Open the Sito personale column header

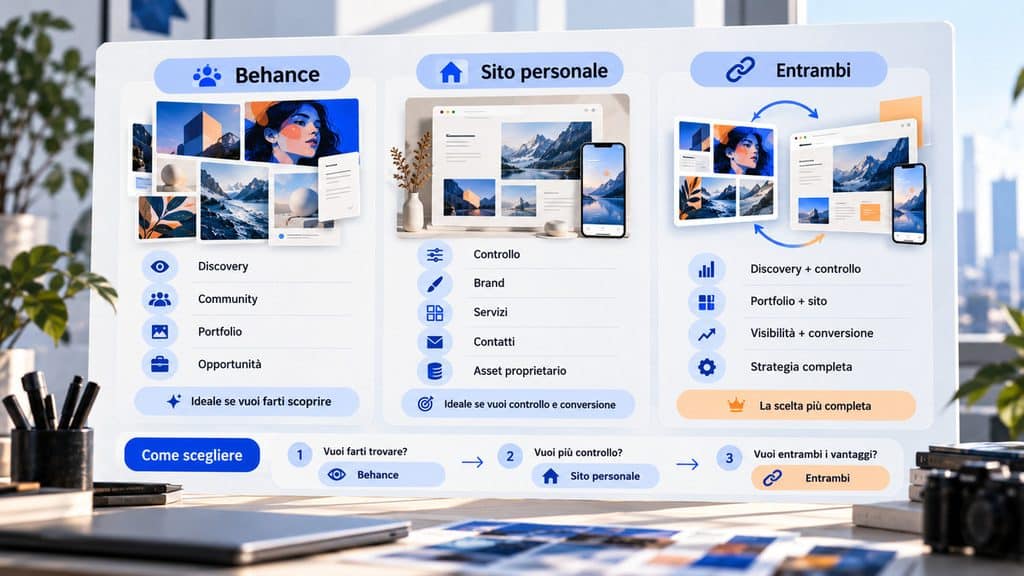point(520,71)
